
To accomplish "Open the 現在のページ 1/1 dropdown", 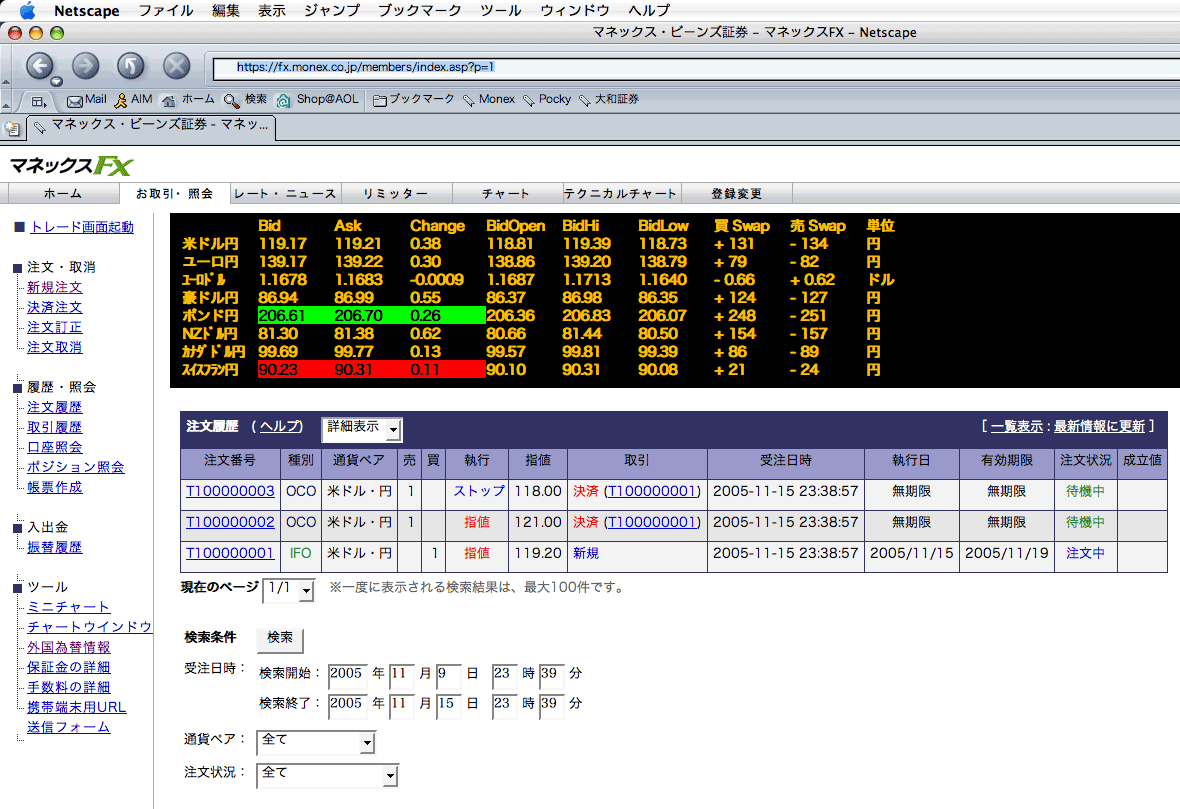I will click(x=288, y=590).
